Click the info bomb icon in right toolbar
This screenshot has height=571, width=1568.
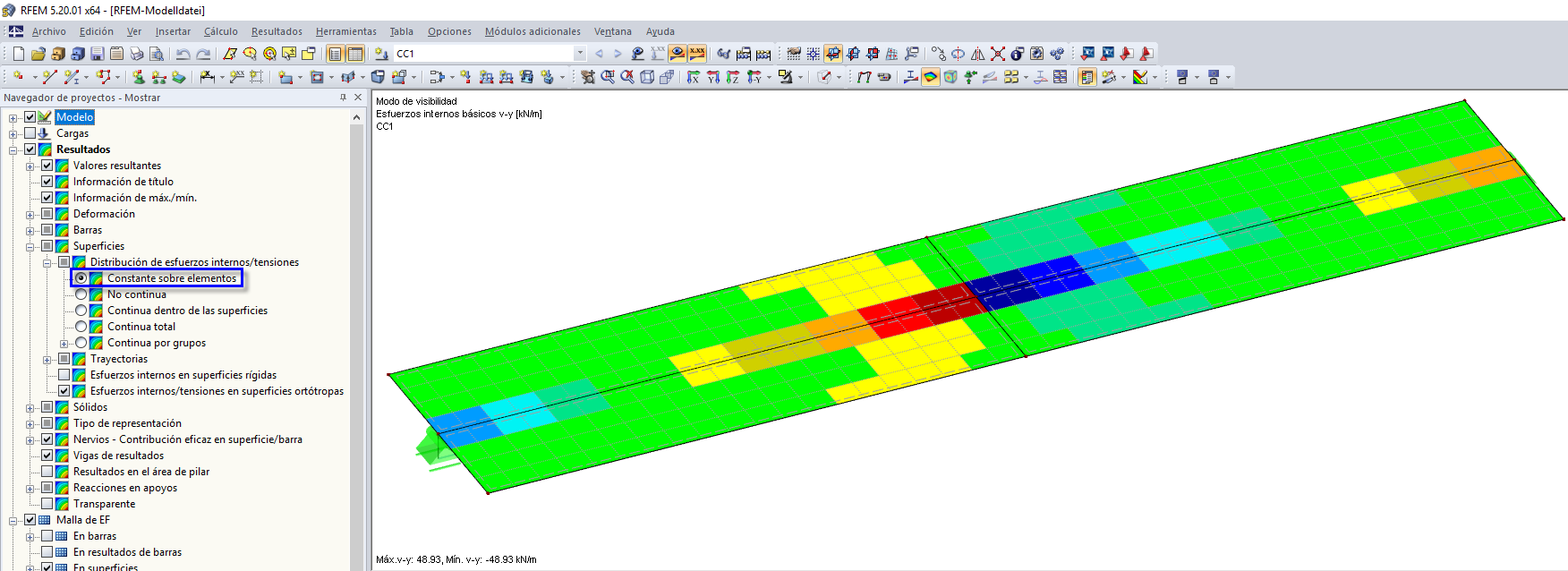pyautogui.click(x=1018, y=54)
